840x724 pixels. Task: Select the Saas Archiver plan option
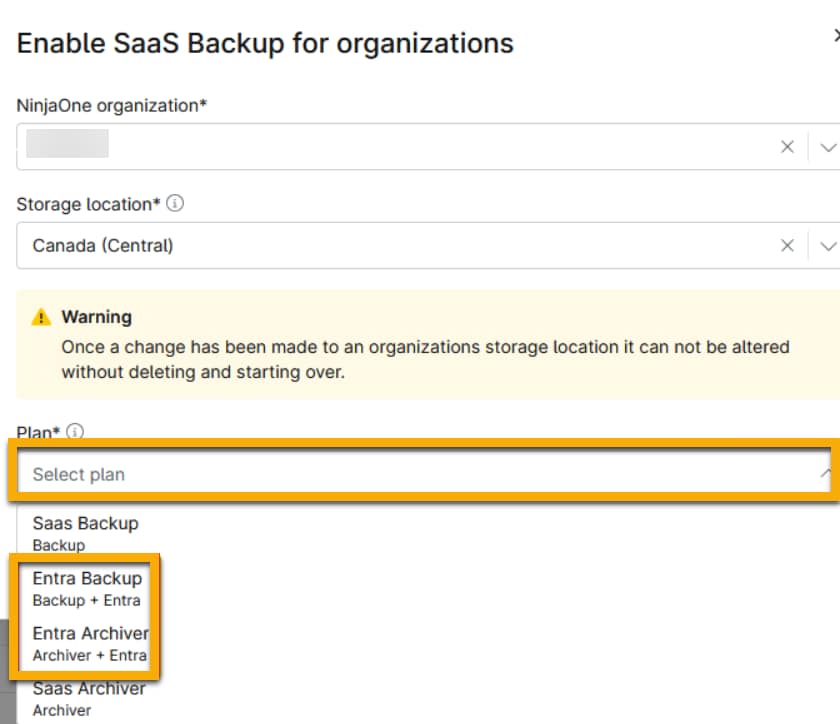click(x=88, y=698)
